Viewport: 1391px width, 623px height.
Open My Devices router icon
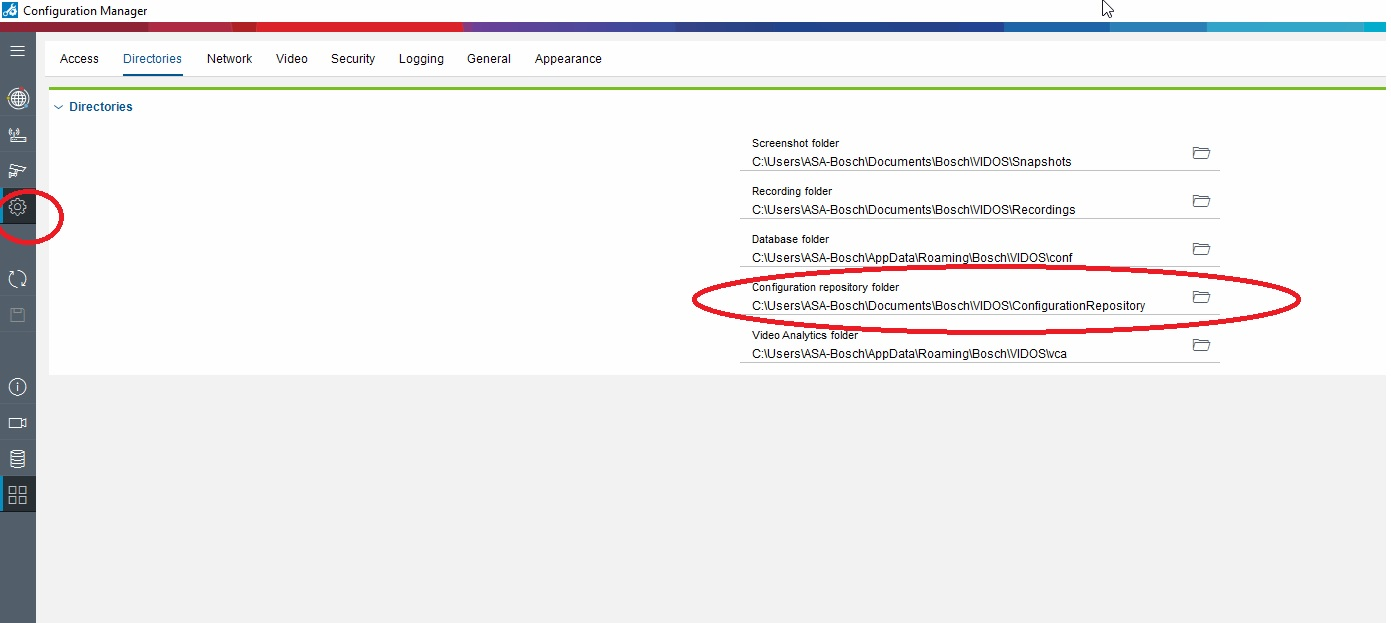[17, 135]
